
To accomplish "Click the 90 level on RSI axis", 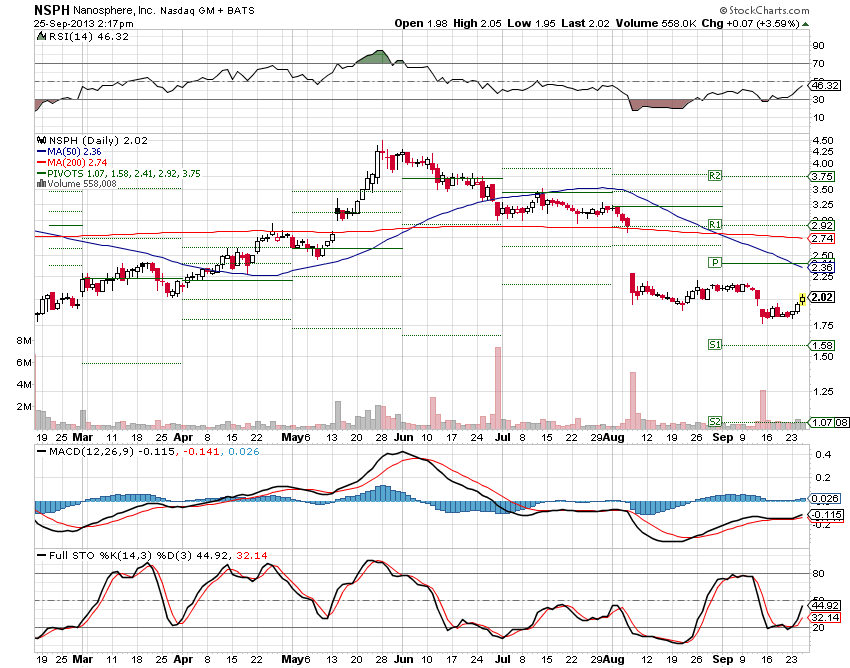I will click(x=818, y=46).
